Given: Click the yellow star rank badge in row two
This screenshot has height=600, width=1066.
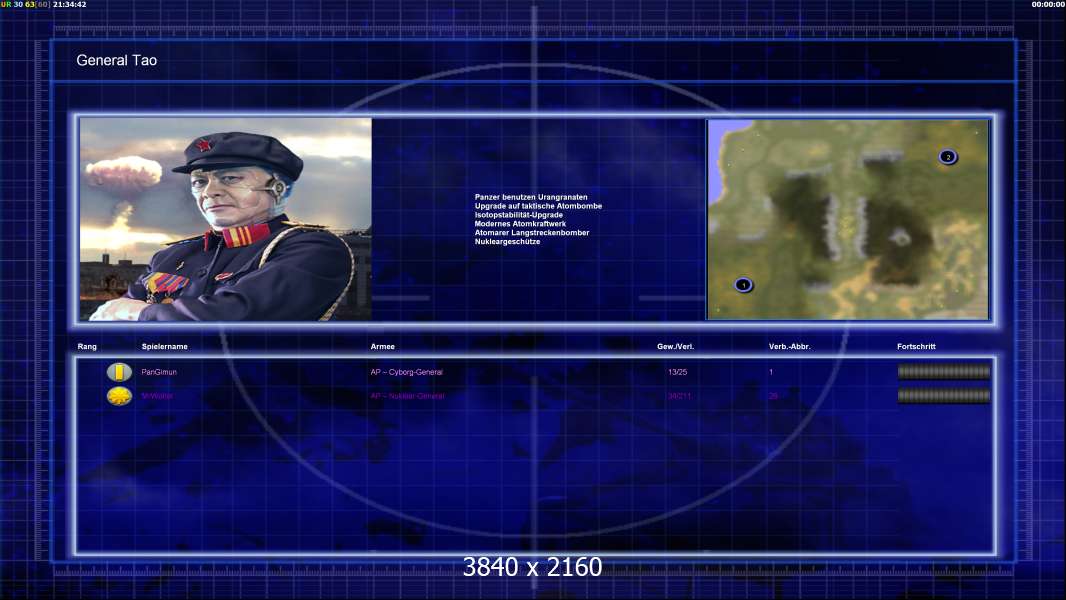Looking at the screenshot, I should point(119,395).
